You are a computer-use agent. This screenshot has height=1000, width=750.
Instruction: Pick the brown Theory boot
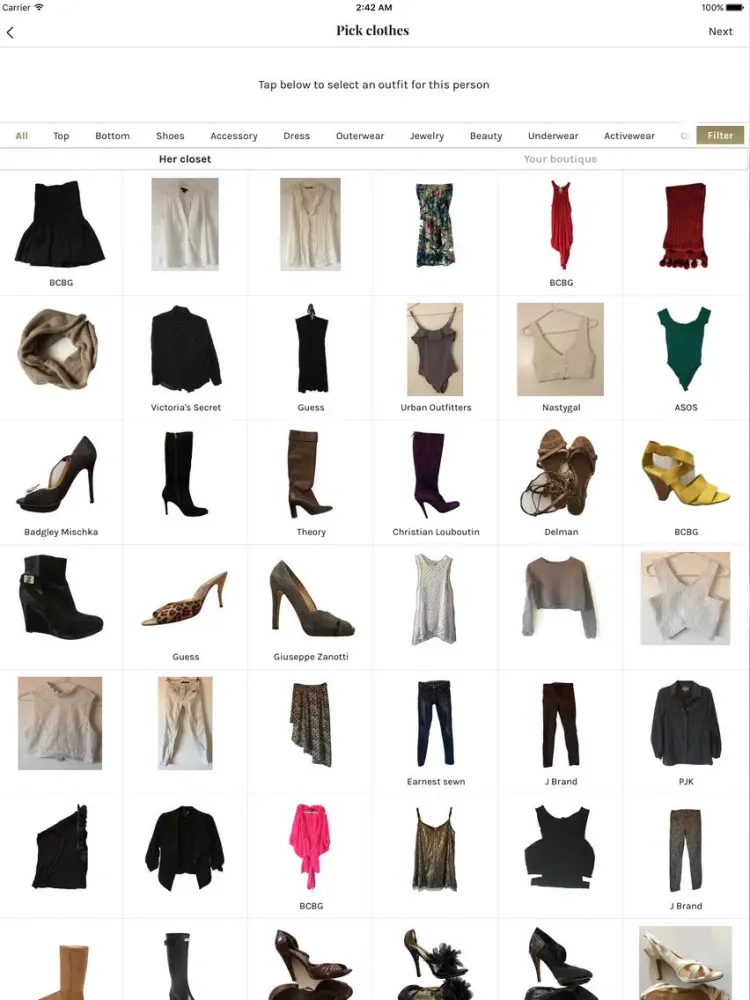309,473
